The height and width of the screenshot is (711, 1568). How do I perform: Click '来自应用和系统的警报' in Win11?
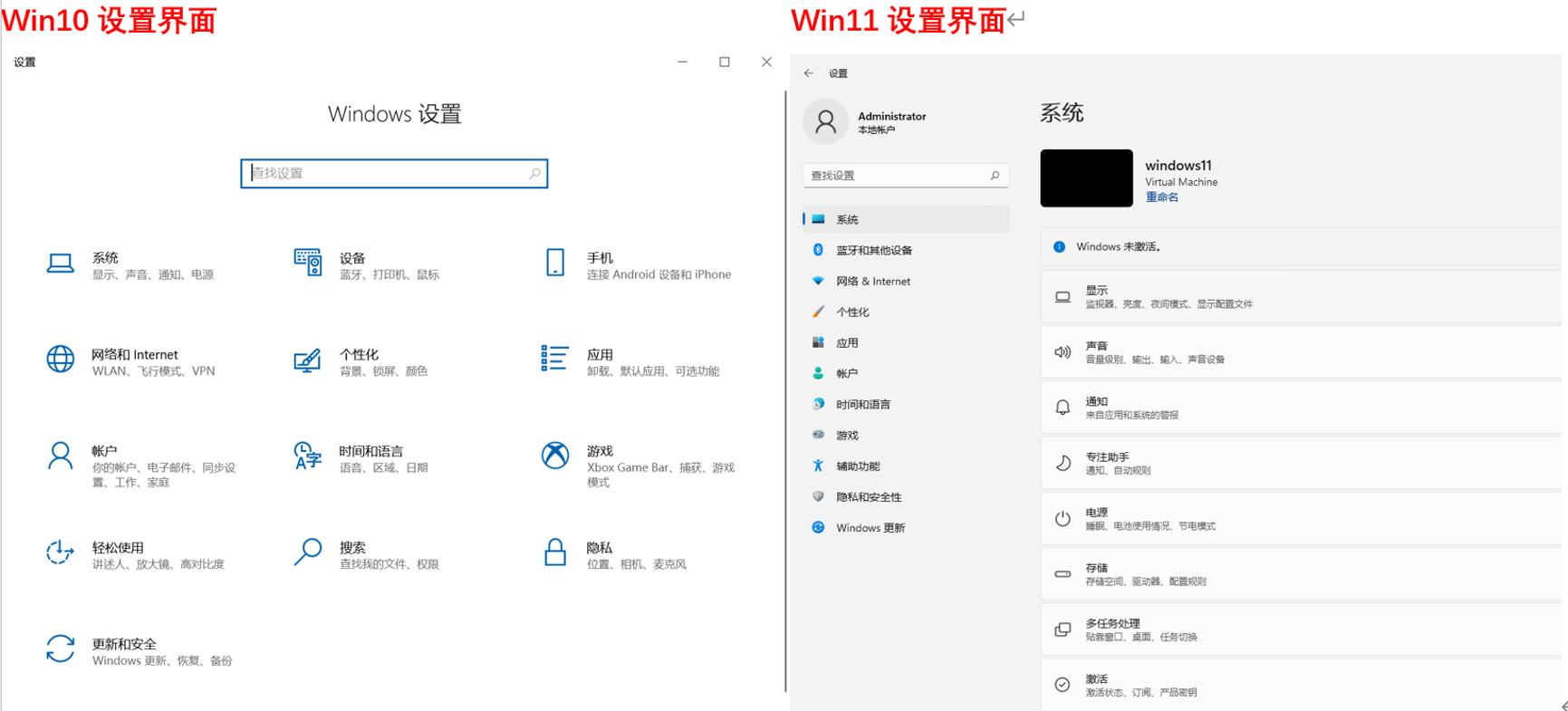[x=1132, y=415]
